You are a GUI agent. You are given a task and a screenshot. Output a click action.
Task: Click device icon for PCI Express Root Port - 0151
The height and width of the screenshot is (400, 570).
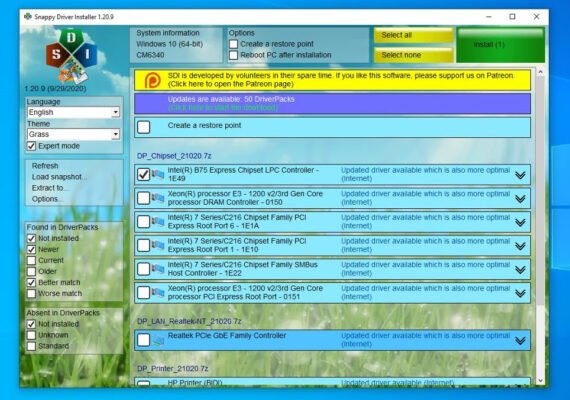click(x=158, y=293)
